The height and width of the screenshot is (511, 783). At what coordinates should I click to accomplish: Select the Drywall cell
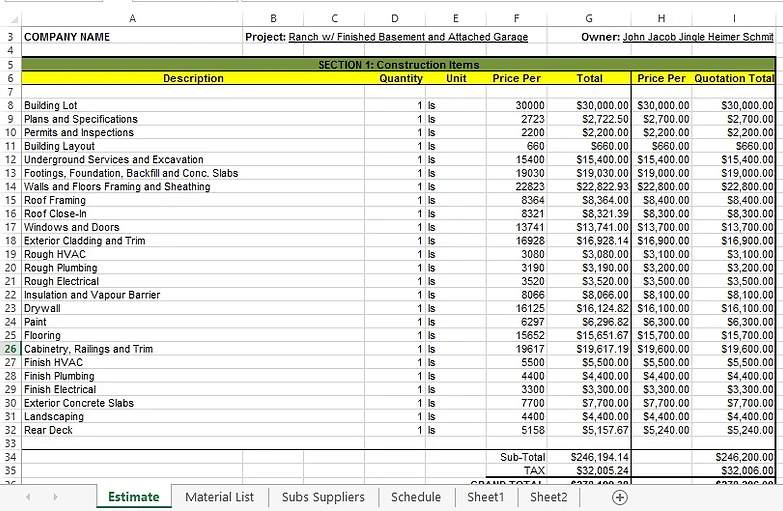[193, 308]
